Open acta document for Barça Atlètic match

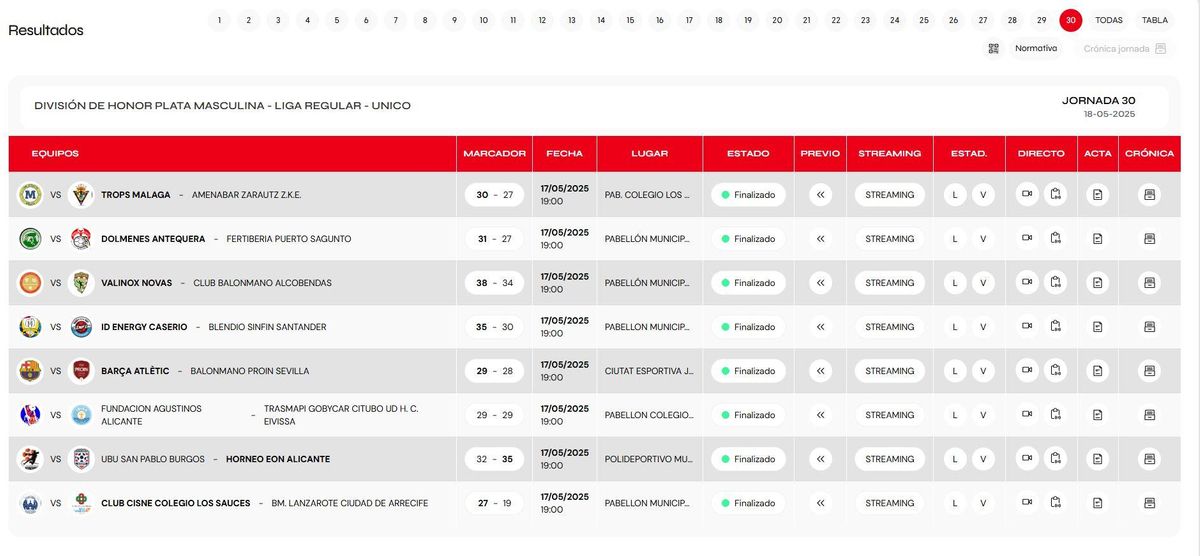[x=1098, y=371]
